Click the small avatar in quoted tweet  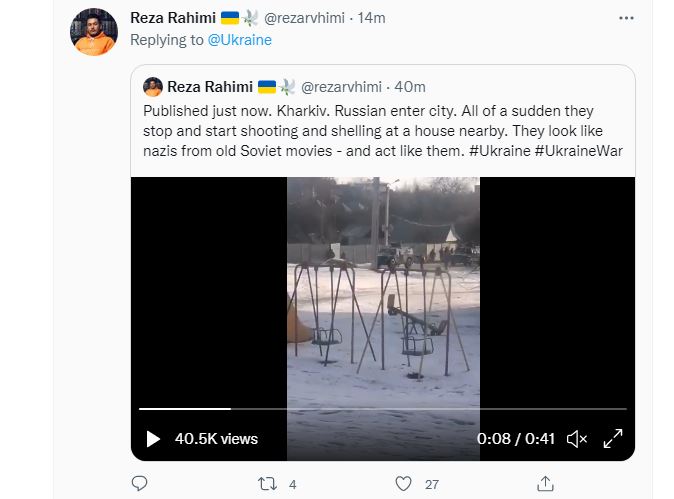point(153,87)
